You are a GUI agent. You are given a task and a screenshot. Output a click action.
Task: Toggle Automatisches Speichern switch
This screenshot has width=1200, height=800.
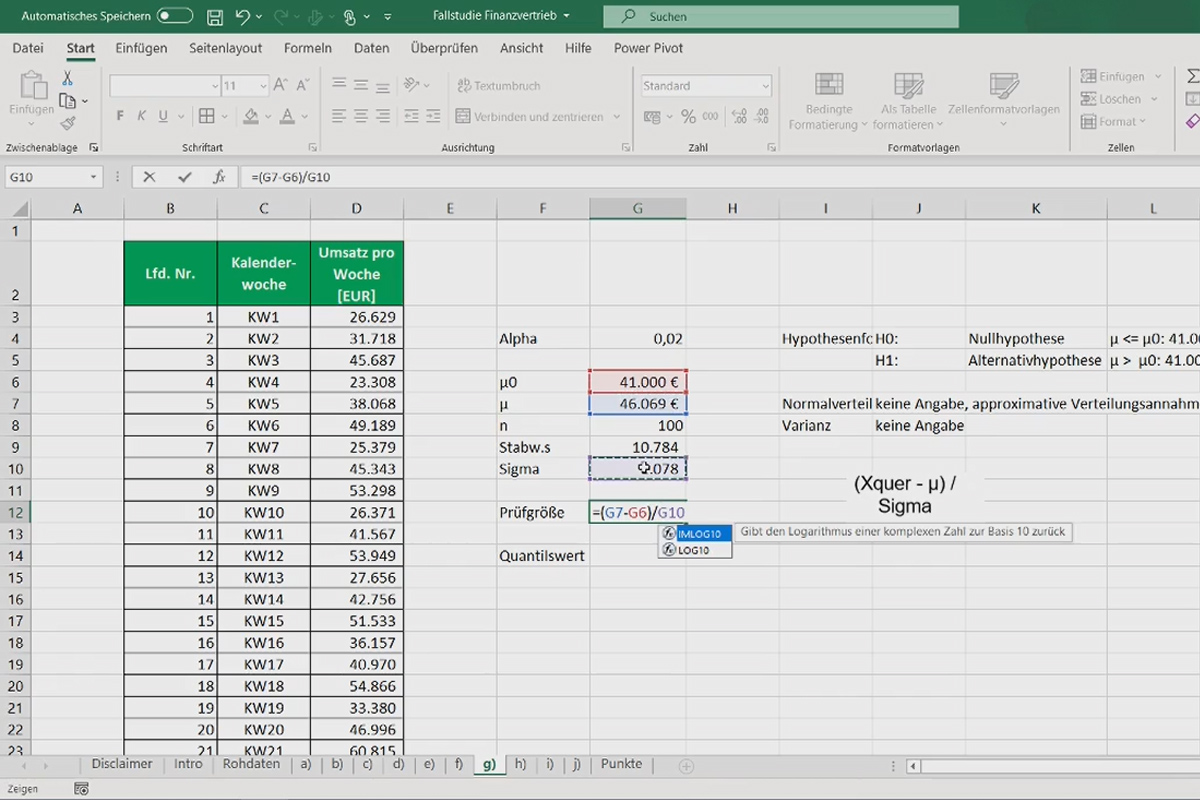tap(175, 17)
